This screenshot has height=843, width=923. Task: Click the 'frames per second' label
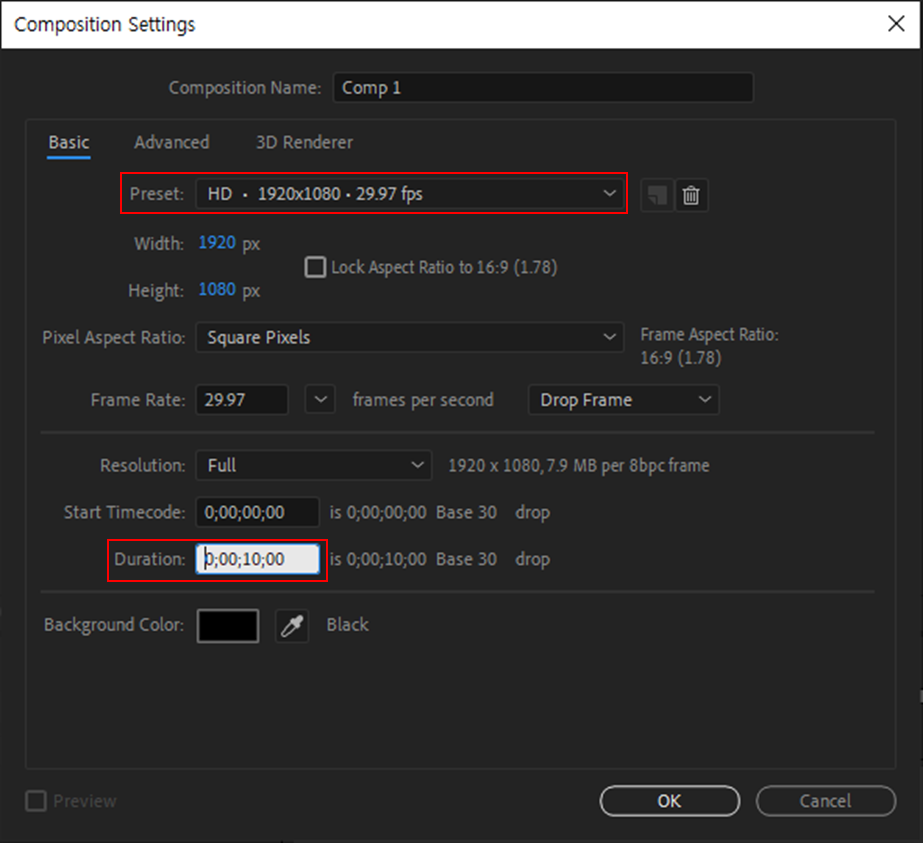[x=423, y=400]
